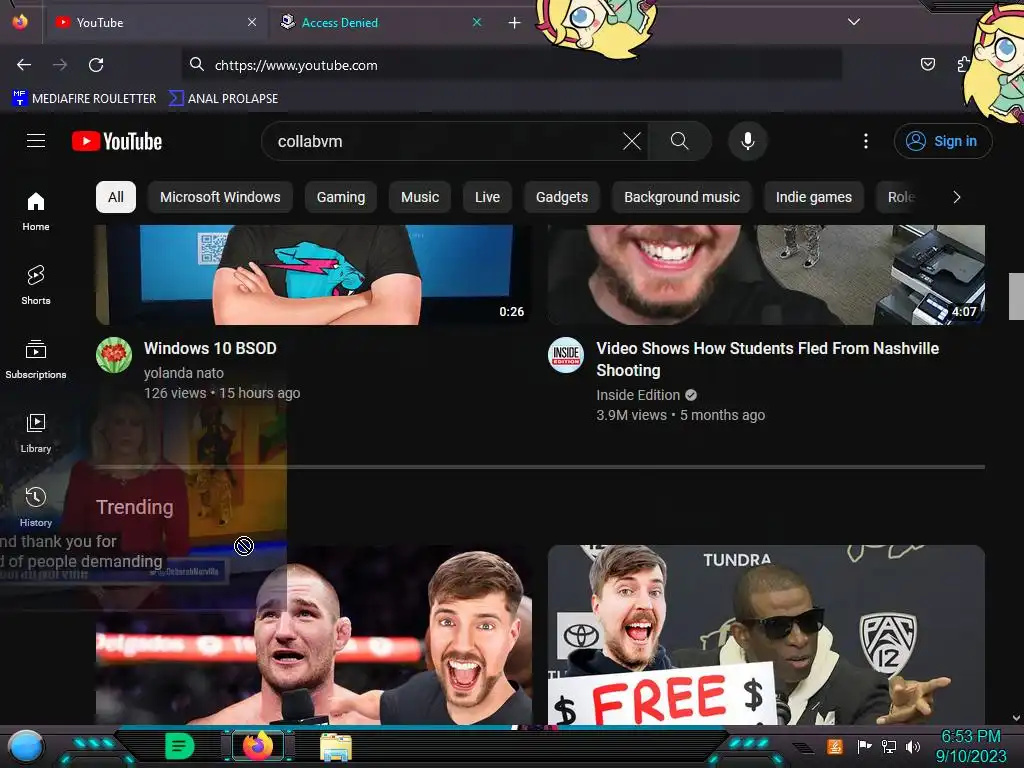This screenshot has height=768, width=1024.
Task: Go to Home in sidebar
Action: pos(36,212)
